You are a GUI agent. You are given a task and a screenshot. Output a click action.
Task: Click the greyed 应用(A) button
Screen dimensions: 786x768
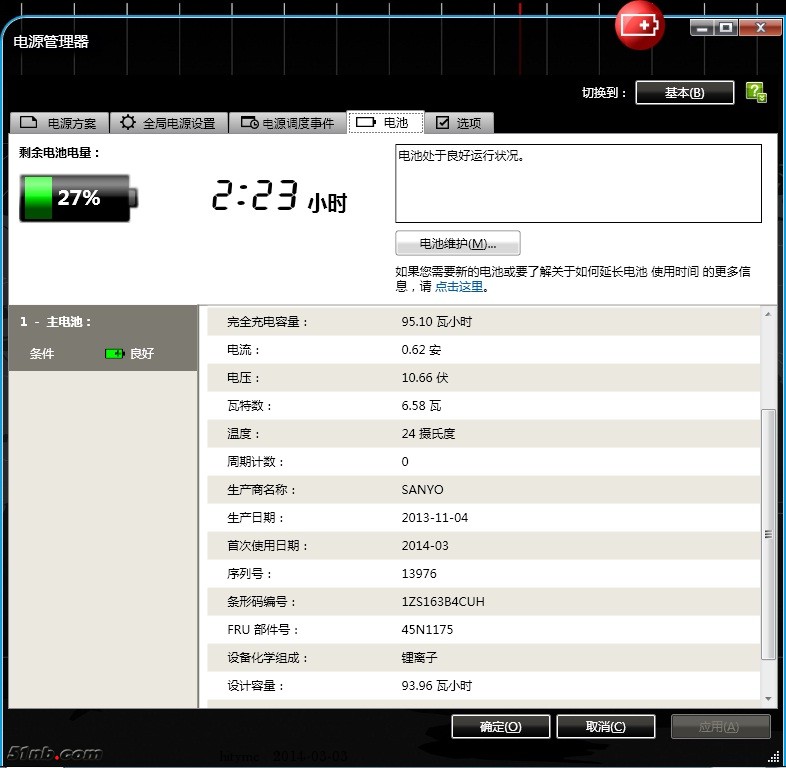pyautogui.click(x=720, y=726)
